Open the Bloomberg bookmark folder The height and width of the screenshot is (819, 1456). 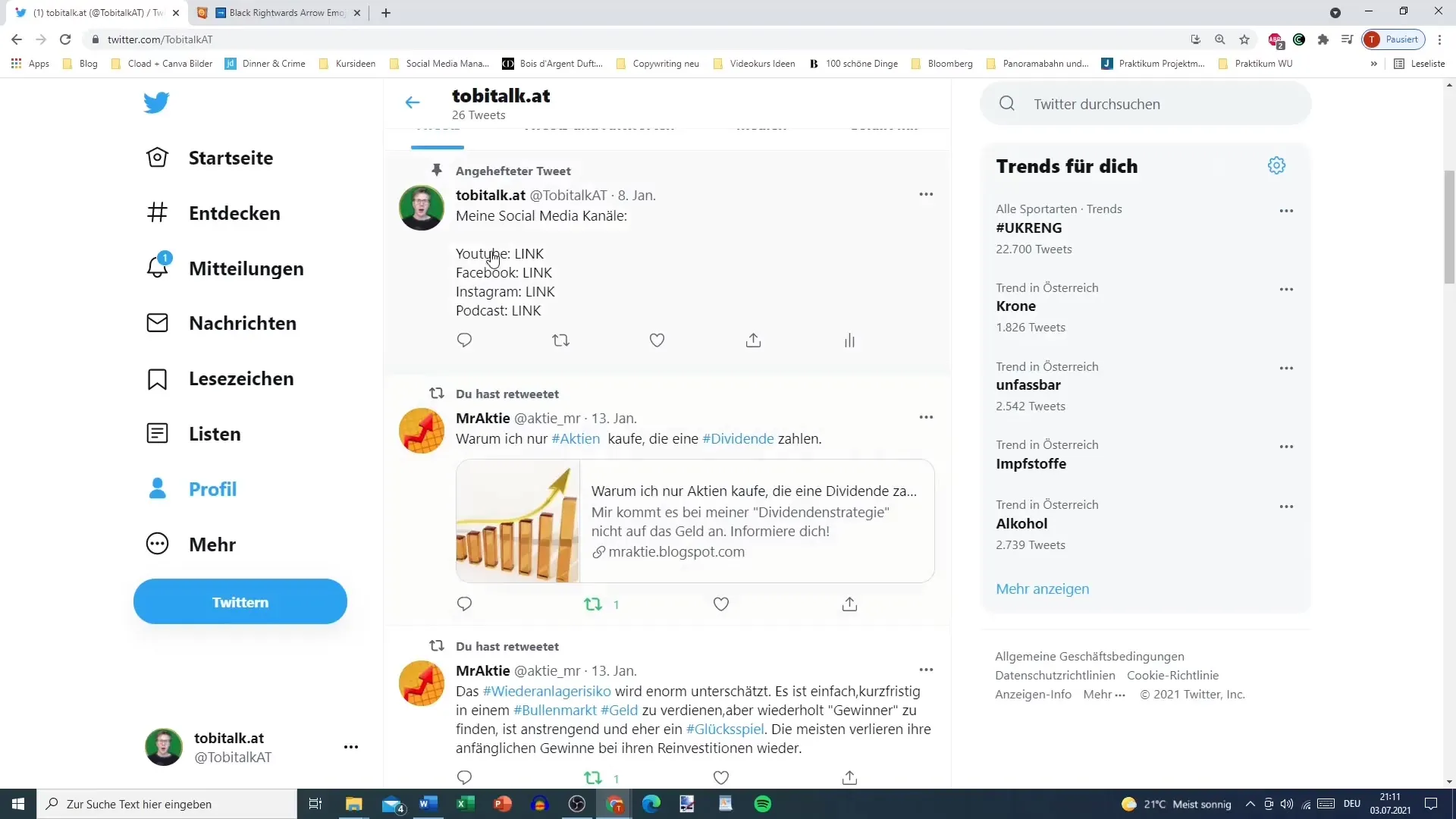(x=942, y=64)
